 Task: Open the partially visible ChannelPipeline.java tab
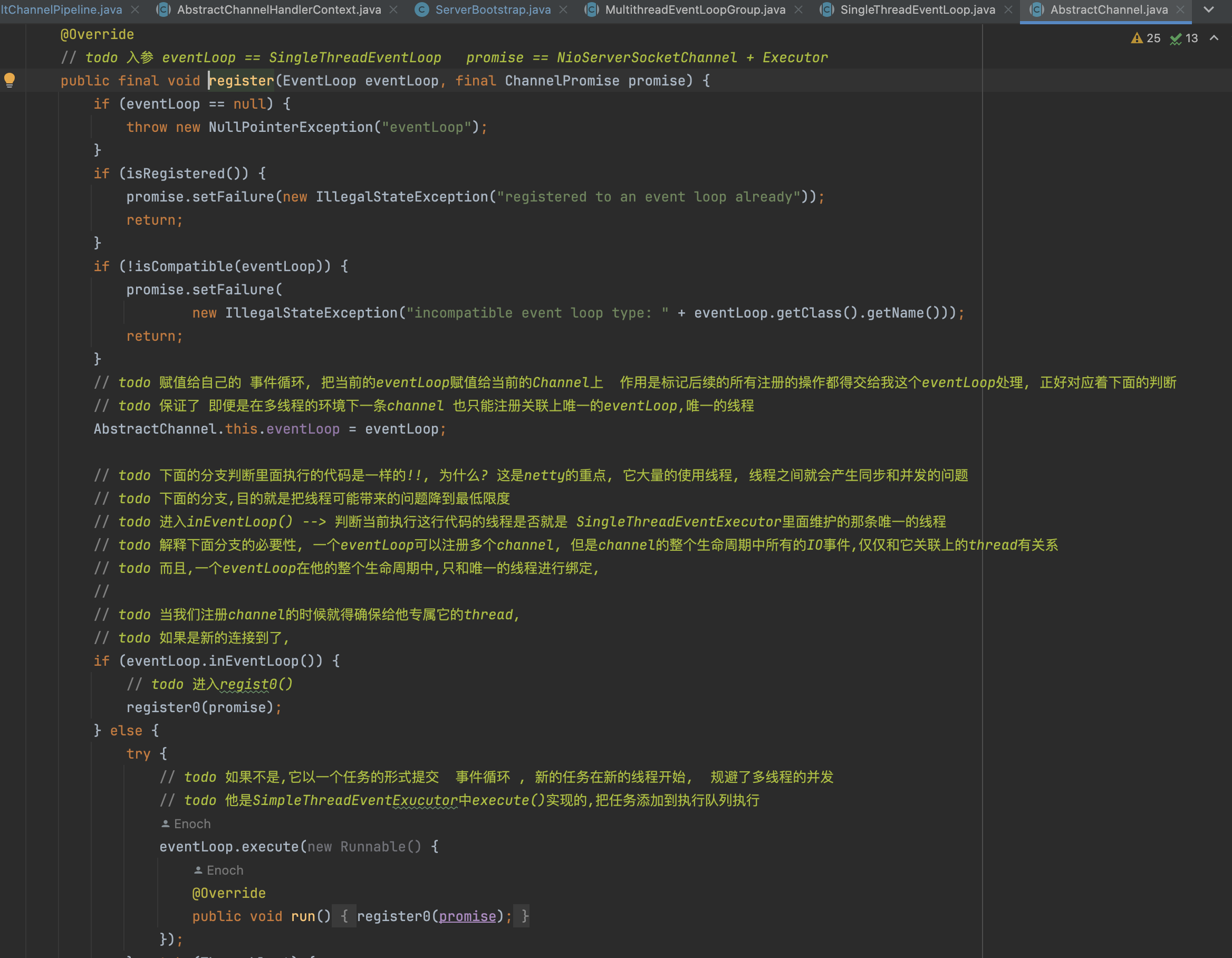pos(61,9)
